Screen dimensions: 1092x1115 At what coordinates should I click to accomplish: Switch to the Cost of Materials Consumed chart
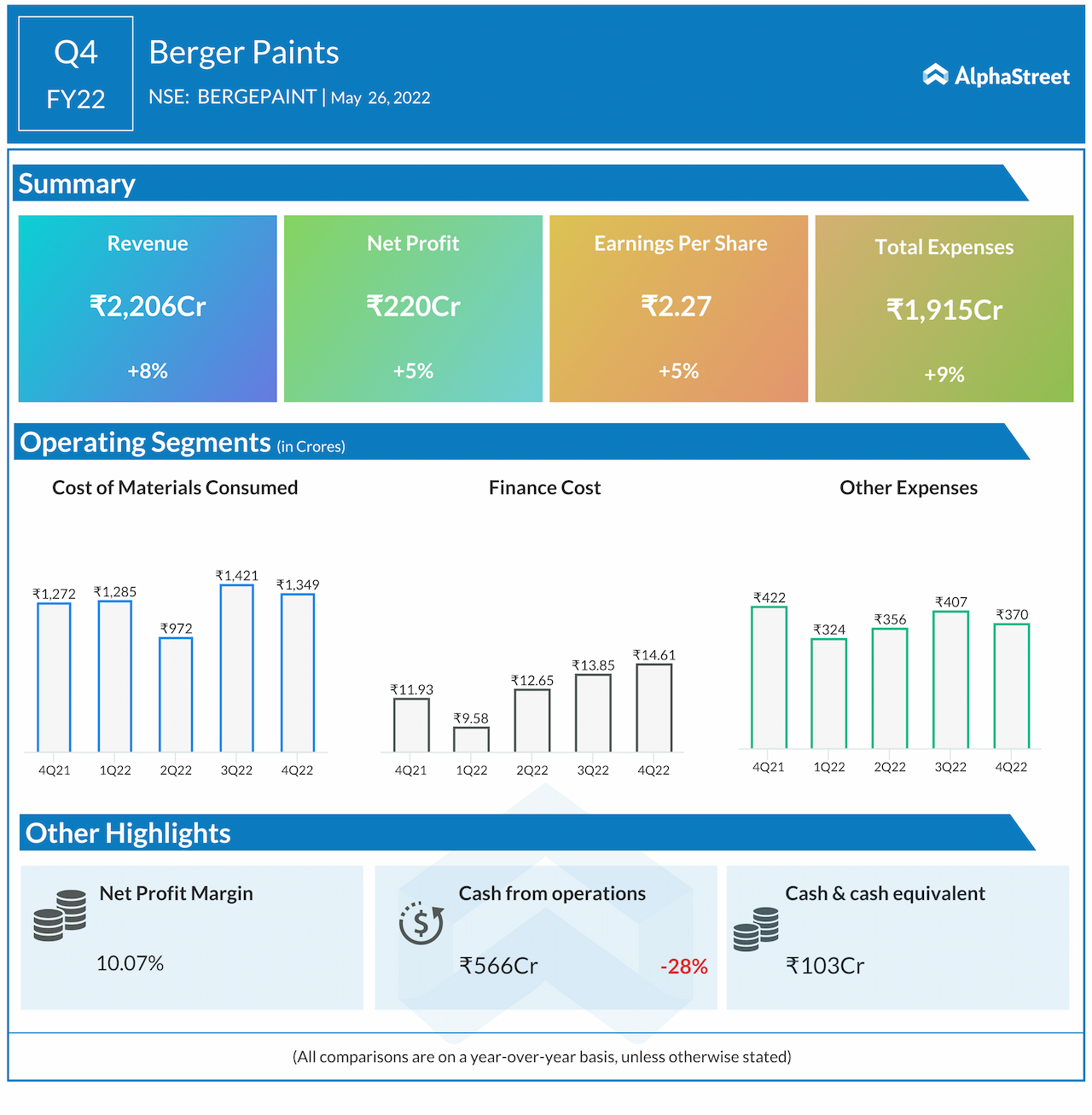point(174,487)
